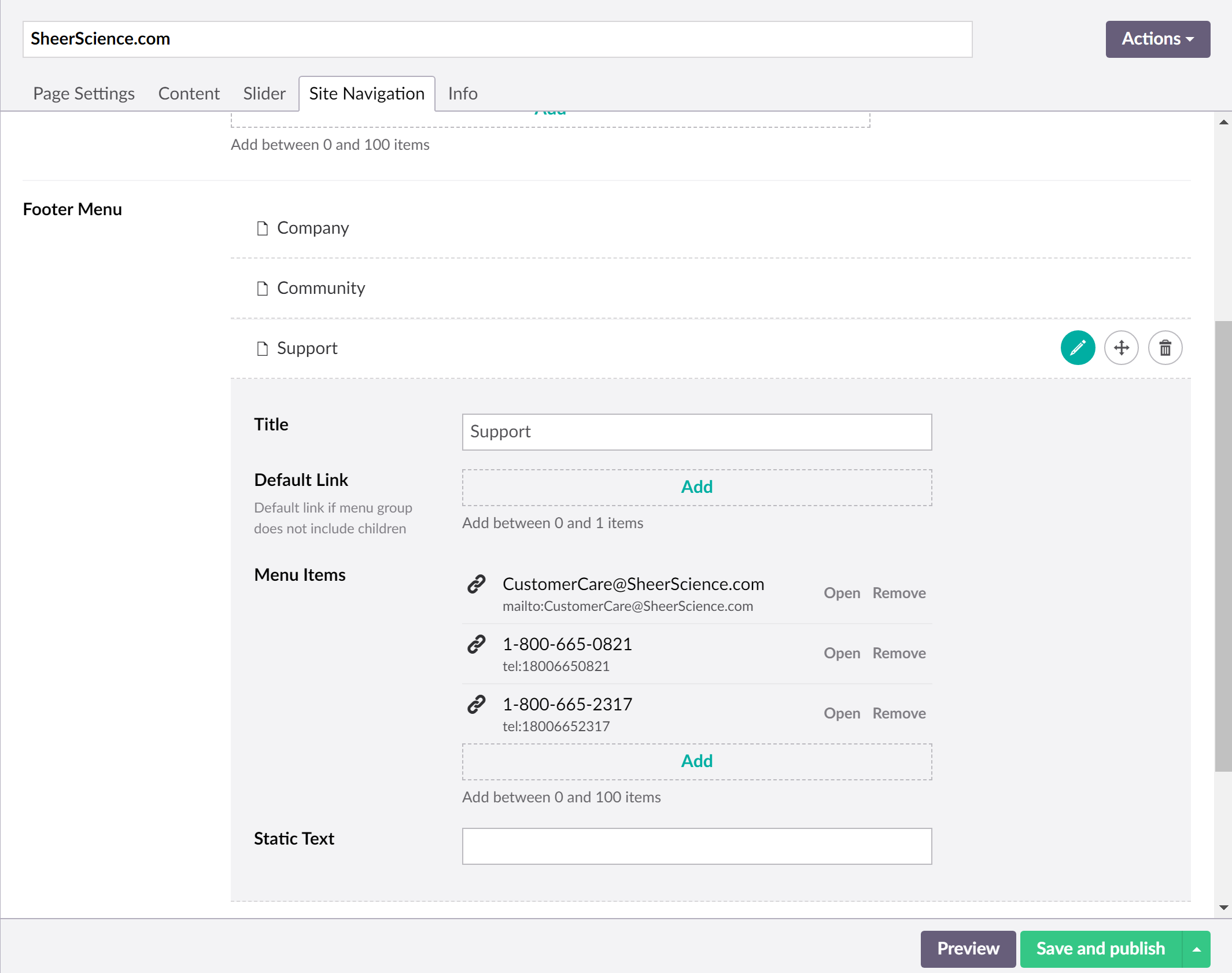Image resolution: width=1232 pixels, height=973 pixels.
Task: Click link icon beside 1-800-665-0821
Action: pyautogui.click(x=476, y=644)
